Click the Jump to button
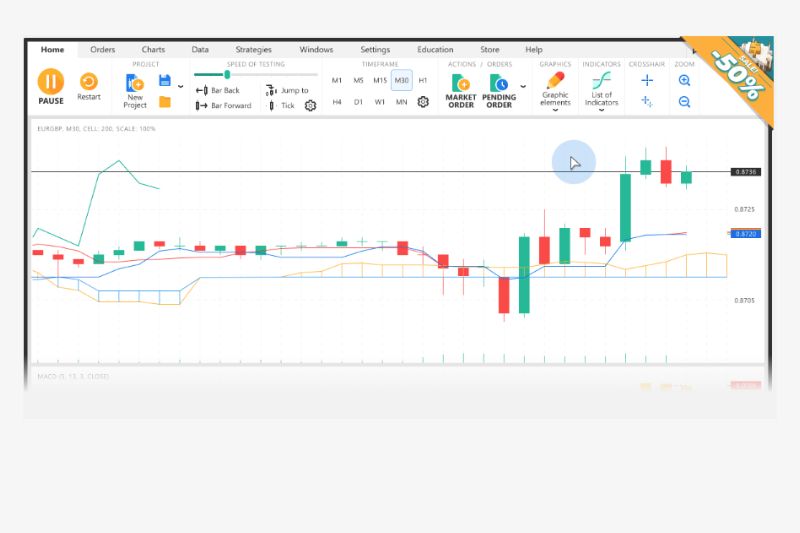 click(287, 90)
